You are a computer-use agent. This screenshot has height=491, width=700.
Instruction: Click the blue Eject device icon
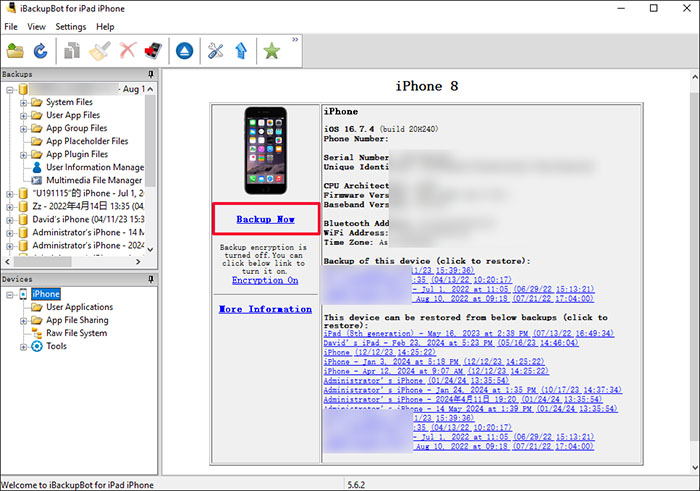pos(184,51)
